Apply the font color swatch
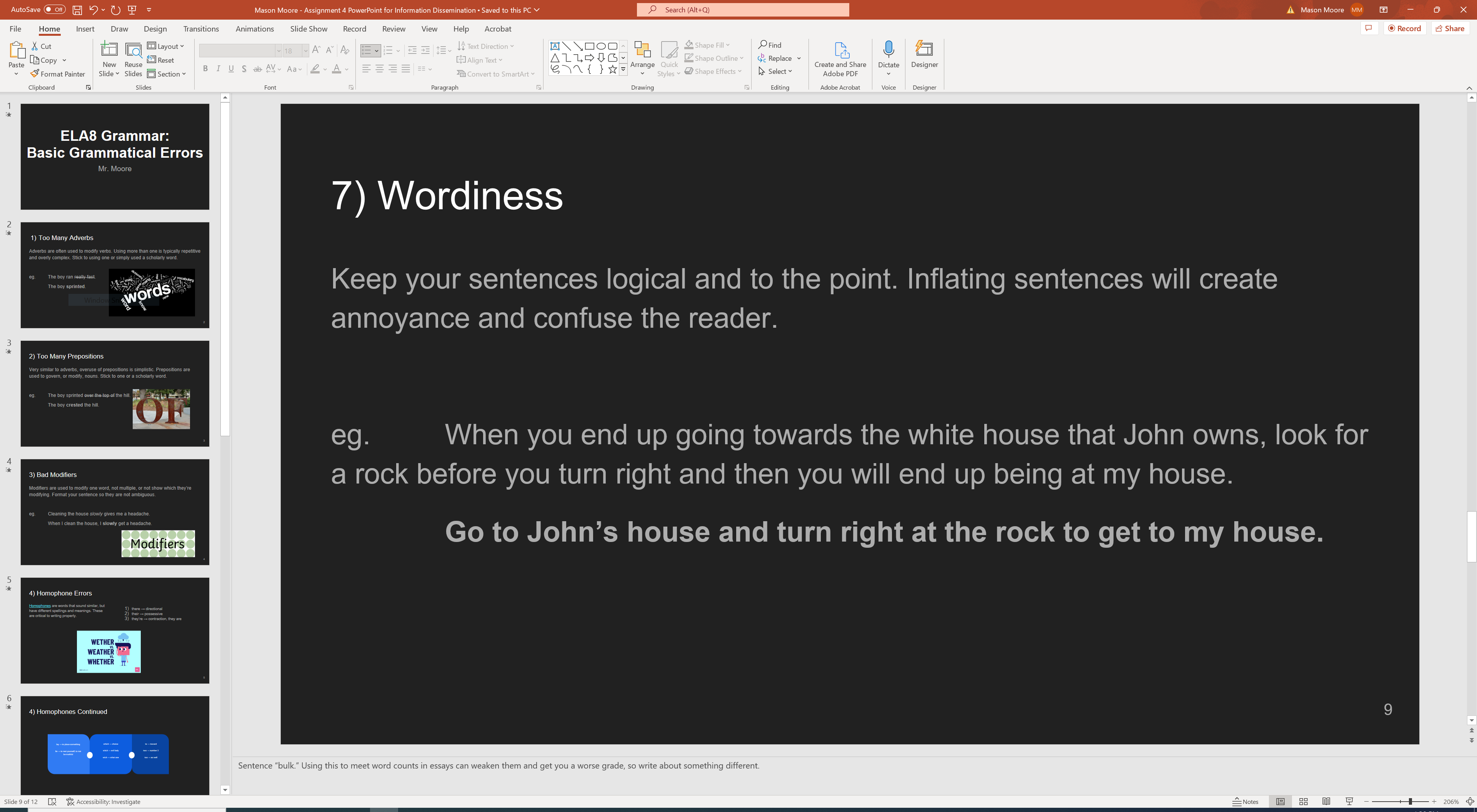This screenshot has width=1477, height=812. coord(337,69)
